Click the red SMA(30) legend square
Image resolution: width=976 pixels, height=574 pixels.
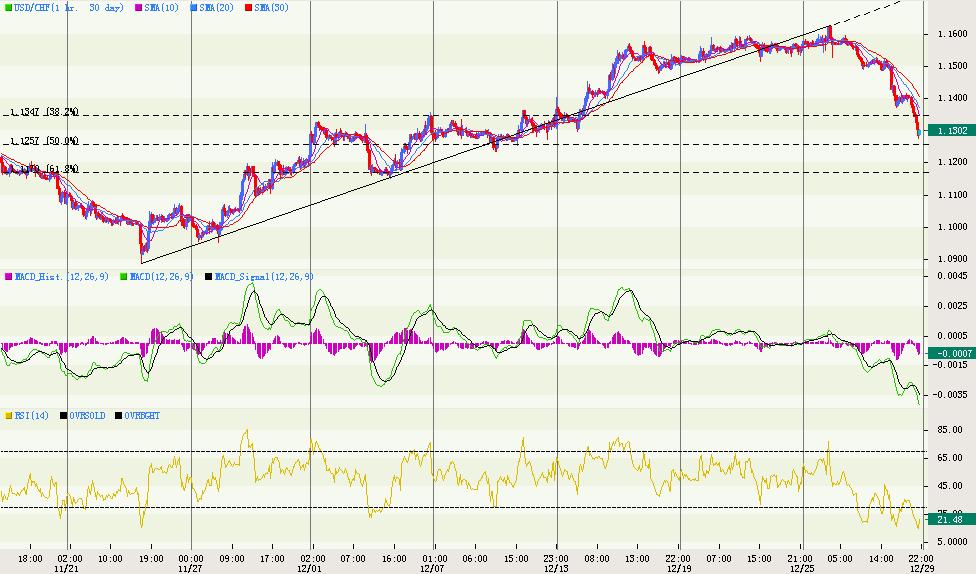(248, 8)
